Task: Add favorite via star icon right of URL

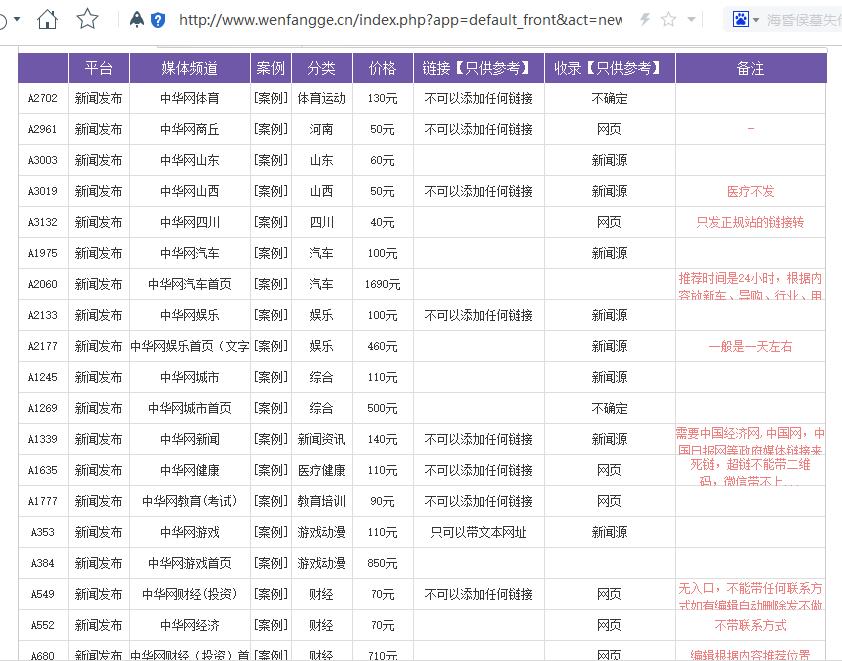Action: tap(669, 20)
